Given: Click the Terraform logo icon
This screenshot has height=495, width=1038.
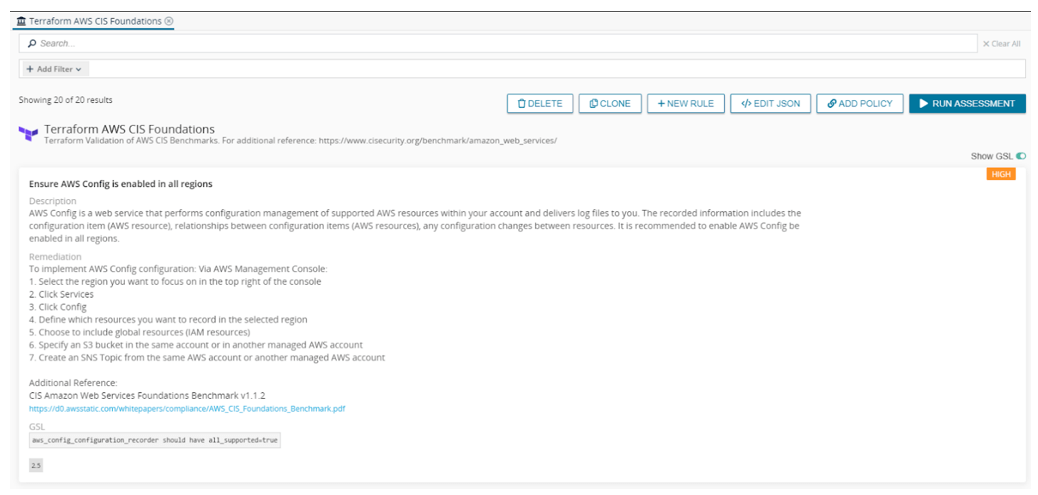Looking at the screenshot, I should [28, 134].
